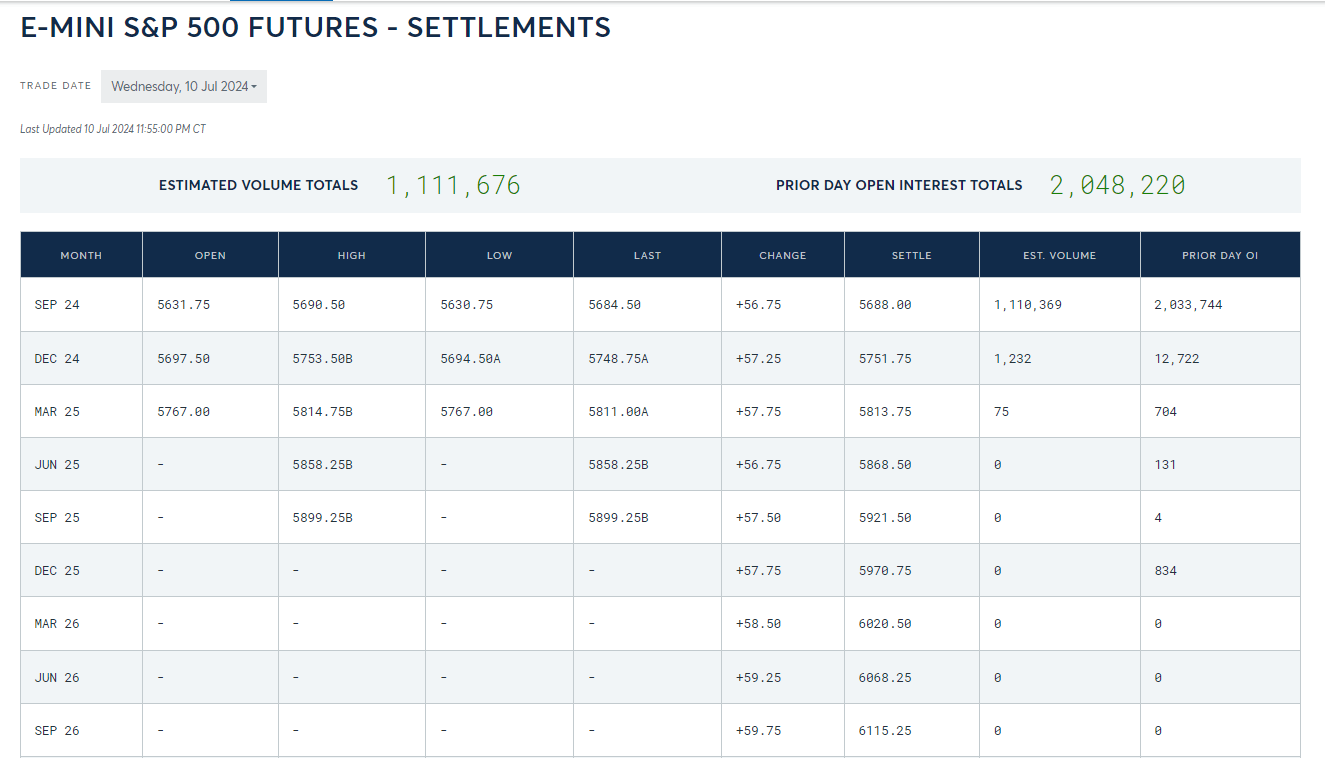This screenshot has width=1325, height=758.
Task: Click the PRIOR DAY OI column header
Action: point(1220,255)
